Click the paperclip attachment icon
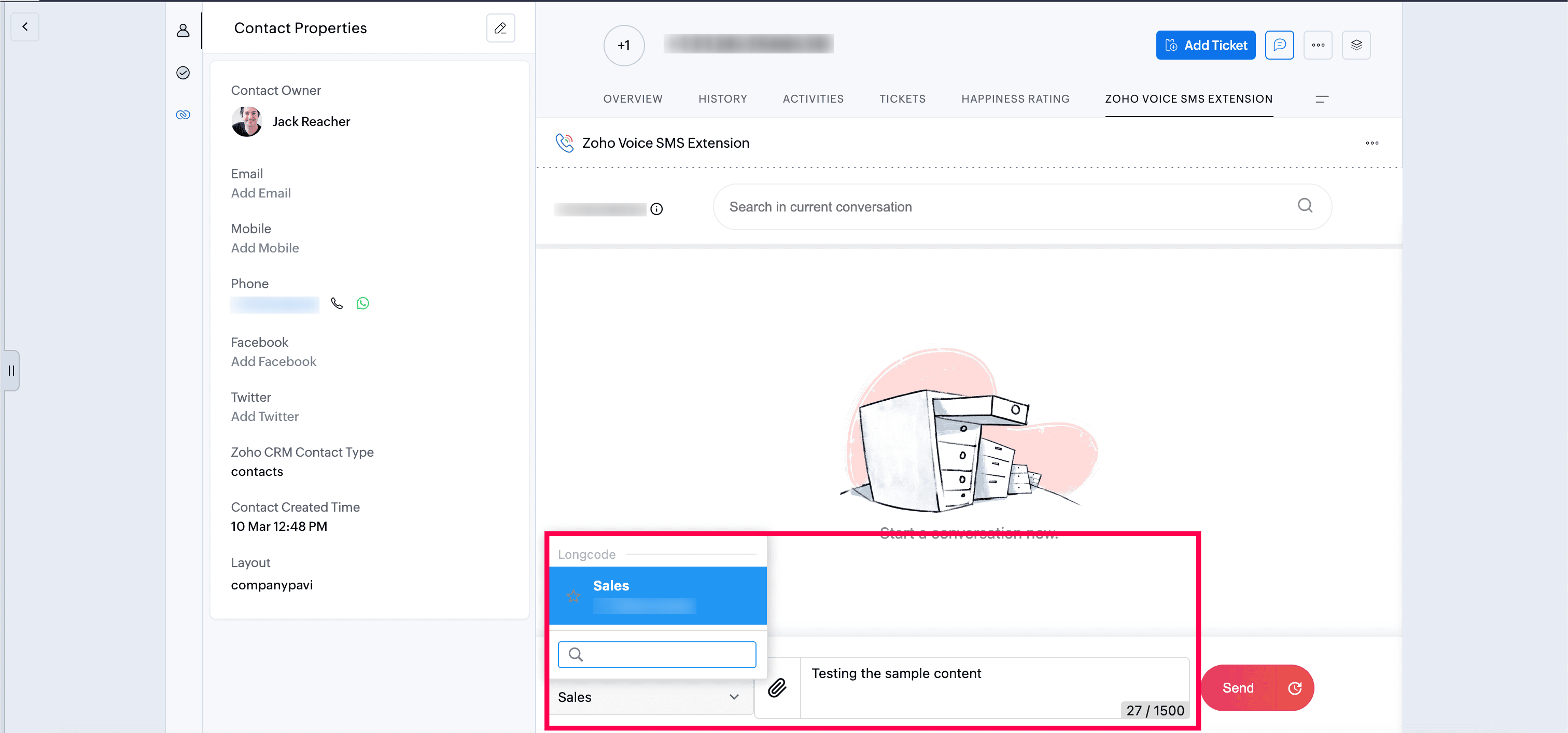Screen dimensions: 1568x733 click(777, 687)
